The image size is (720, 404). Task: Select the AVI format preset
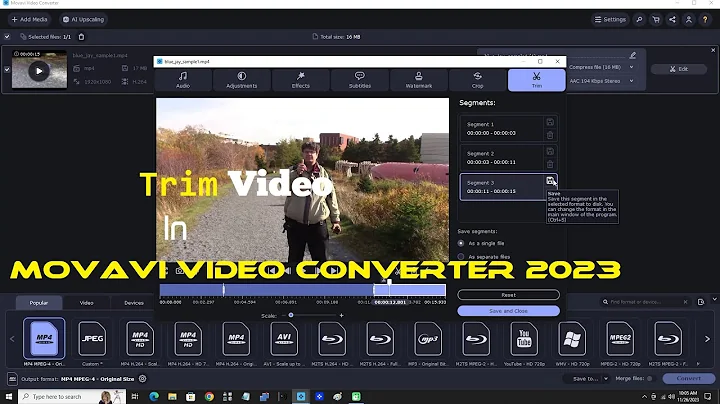[284, 339]
